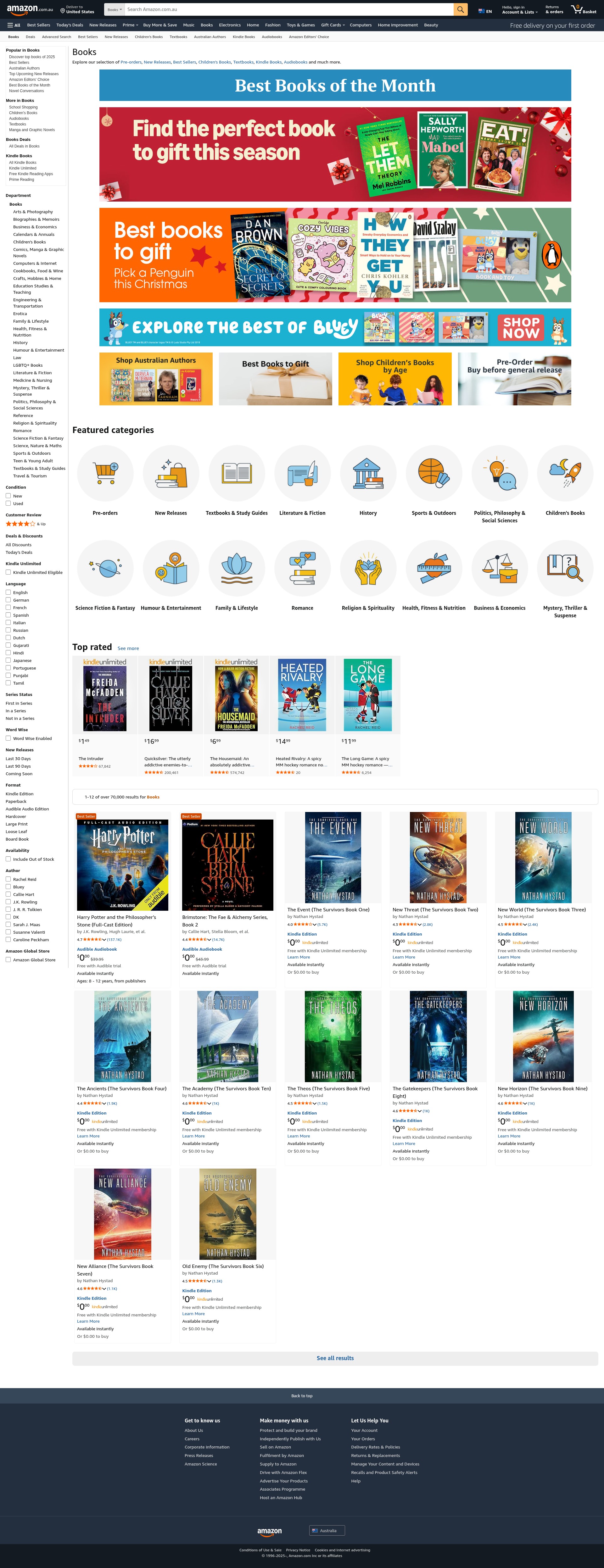Go to Best Sellers in top navigation
Image resolution: width=604 pixels, height=1568 pixels.
tap(39, 25)
